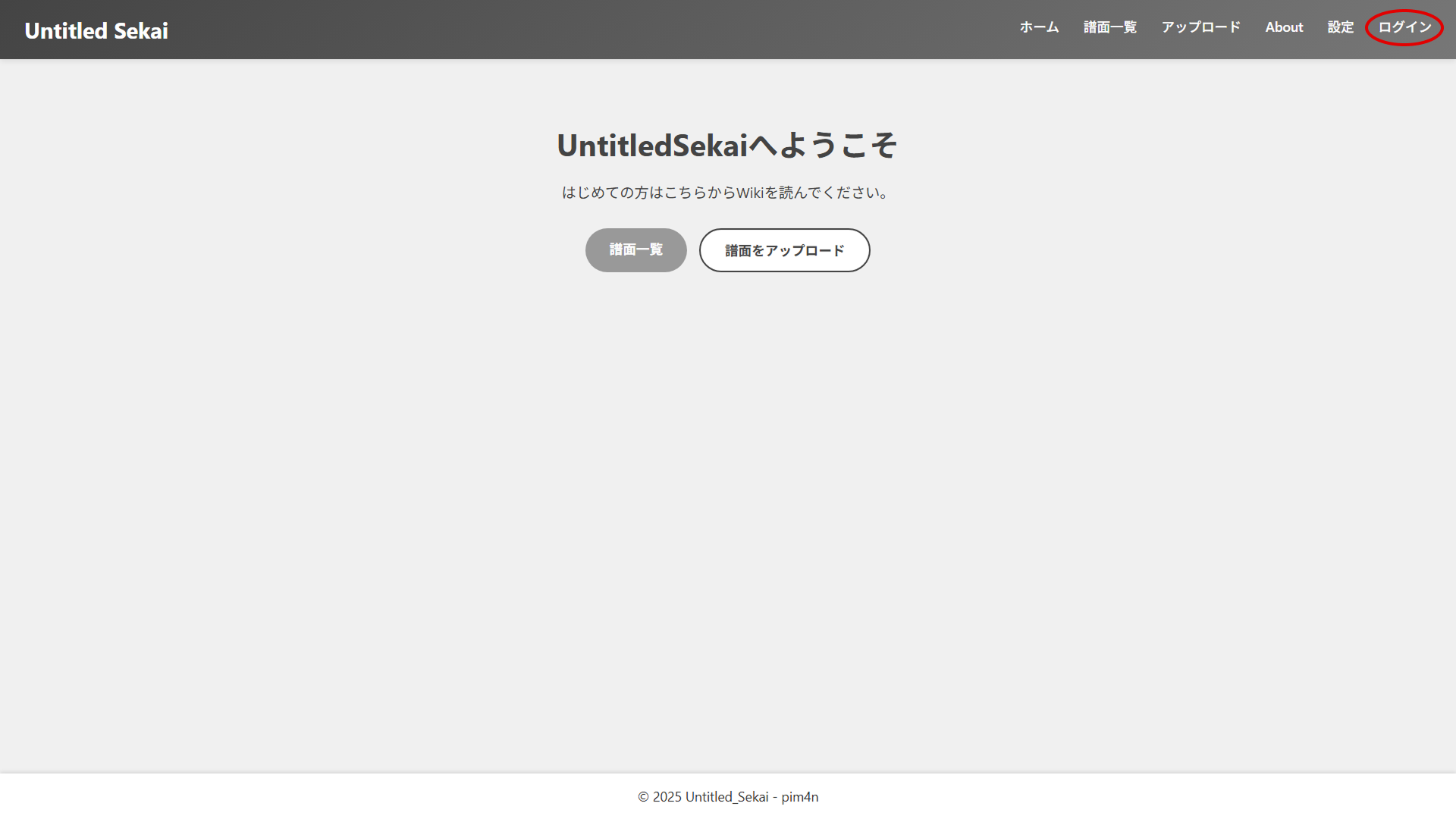1456x819 pixels.
Task: Open アップロード from the navigation bar
Action: [x=1200, y=27]
